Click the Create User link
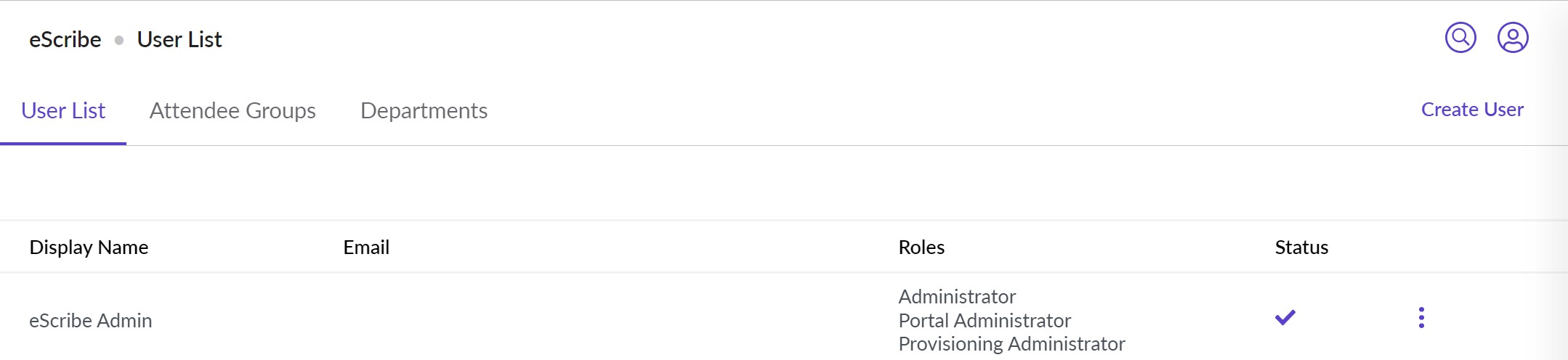1568x360 pixels. [x=1472, y=110]
